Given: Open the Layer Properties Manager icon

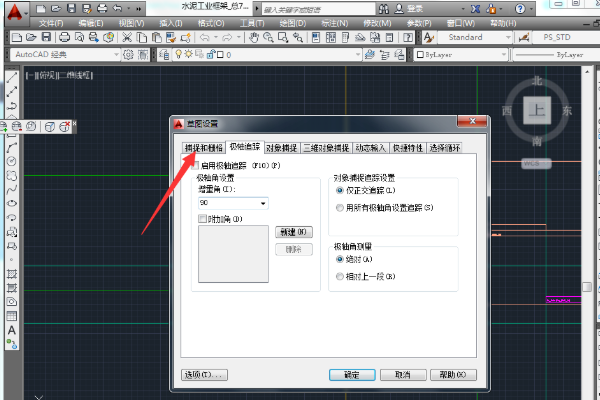Looking at the screenshot, I should pyautogui.click(x=164, y=55).
